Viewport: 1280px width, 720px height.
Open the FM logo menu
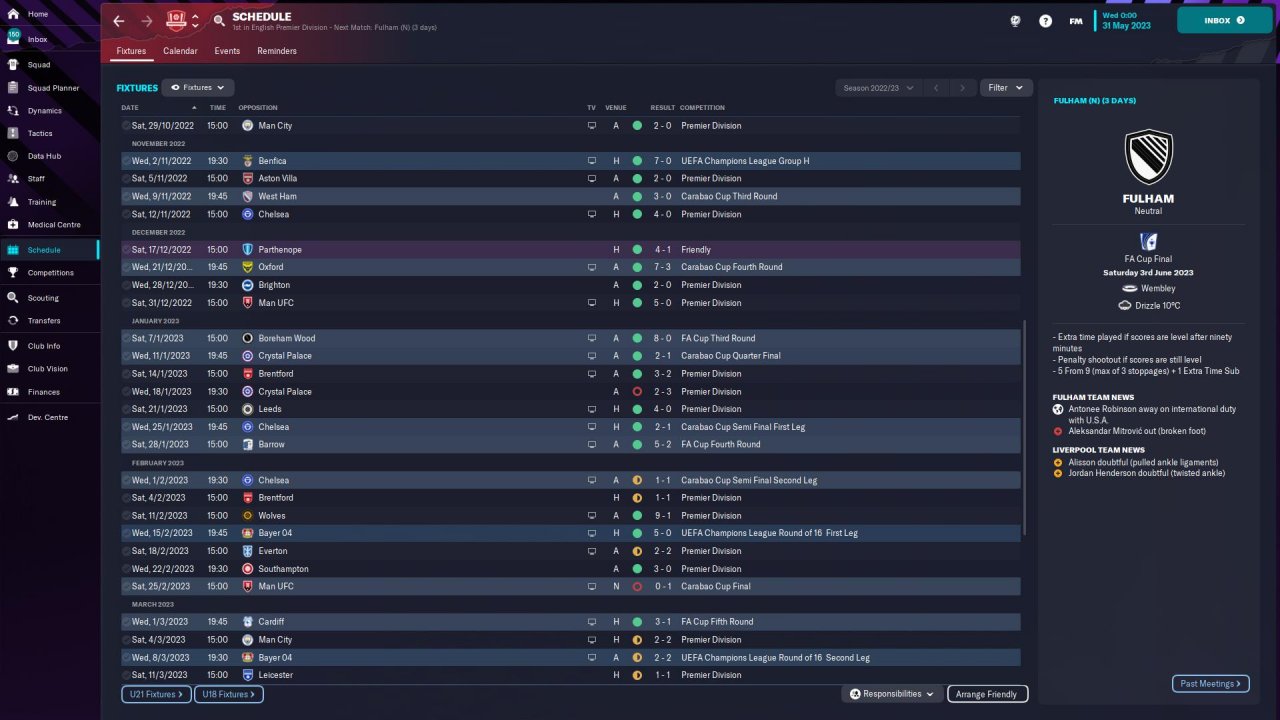pyautogui.click(x=1076, y=20)
